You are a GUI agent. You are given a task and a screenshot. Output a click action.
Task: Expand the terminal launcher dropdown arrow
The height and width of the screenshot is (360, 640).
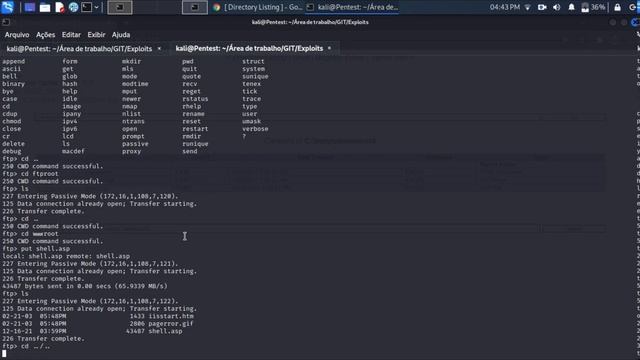coord(97,7)
